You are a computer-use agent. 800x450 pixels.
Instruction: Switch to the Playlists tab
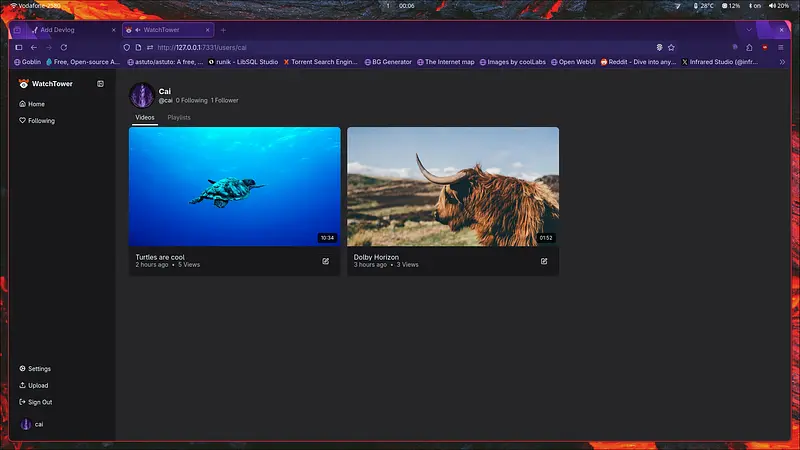(179, 118)
